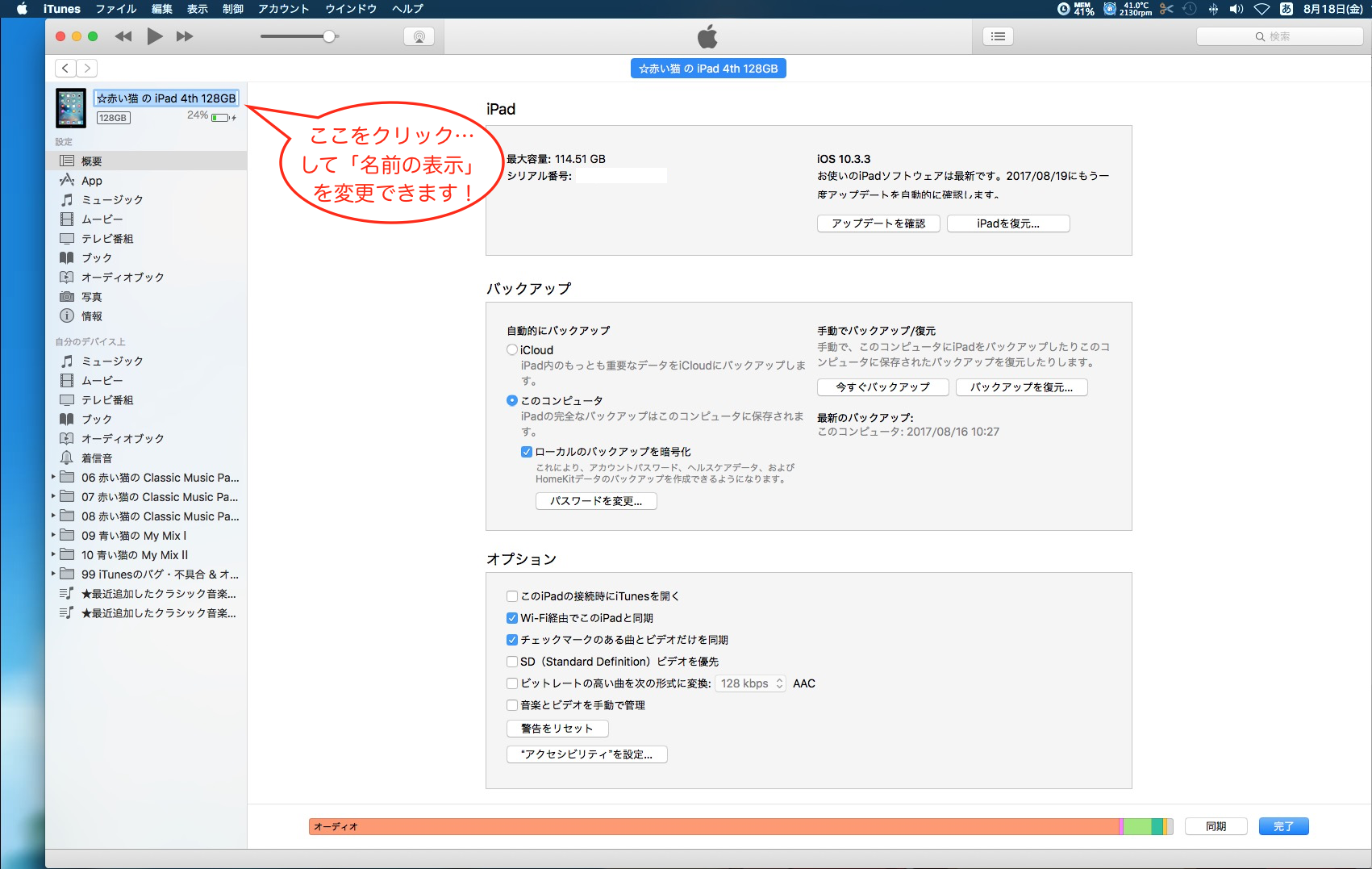Enable SD ビデオを優先 checkbox

(x=512, y=662)
